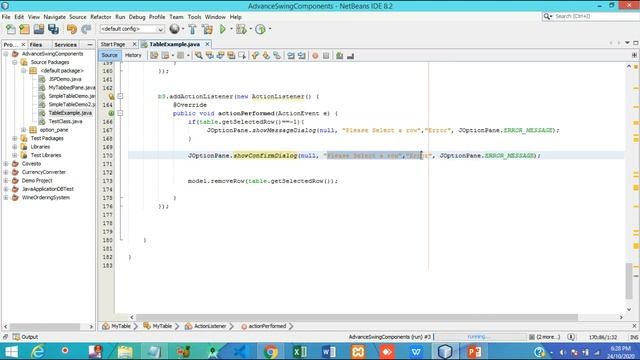The image size is (640, 360).
Task: Expand the Test Packages node
Action: [x=15, y=138]
